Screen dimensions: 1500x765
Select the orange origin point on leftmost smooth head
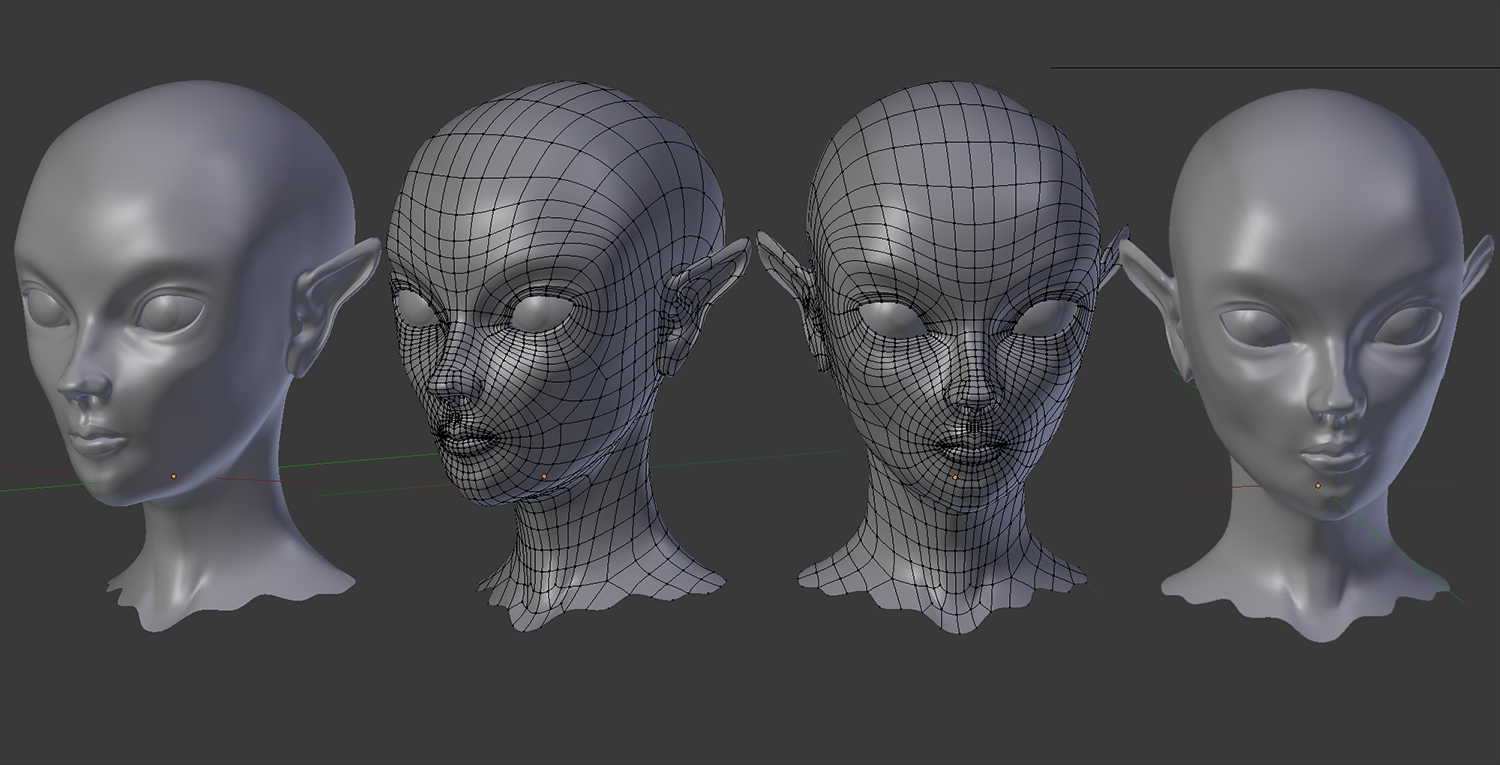click(173, 476)
